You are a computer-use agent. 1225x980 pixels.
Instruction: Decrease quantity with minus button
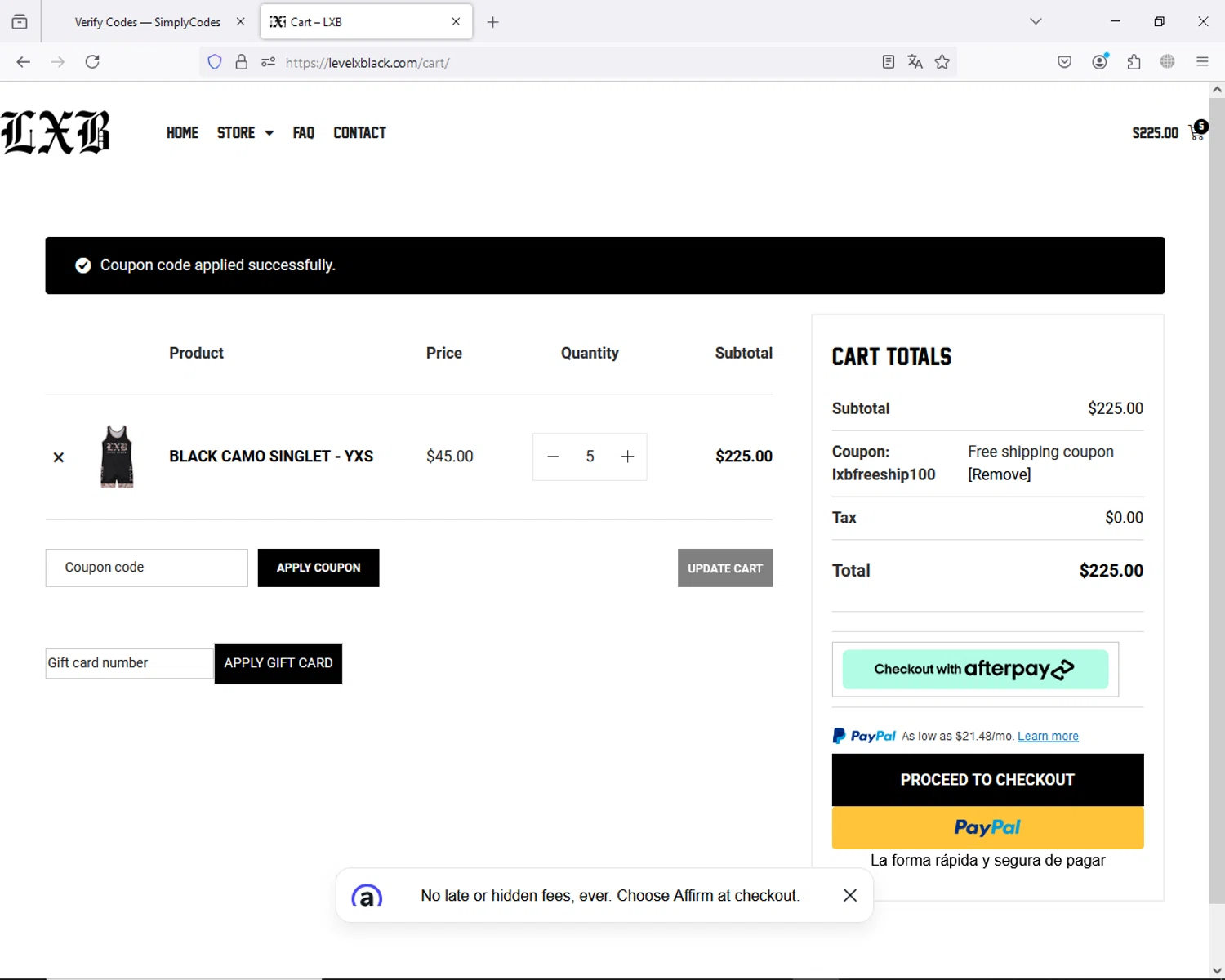pos(553,457)
